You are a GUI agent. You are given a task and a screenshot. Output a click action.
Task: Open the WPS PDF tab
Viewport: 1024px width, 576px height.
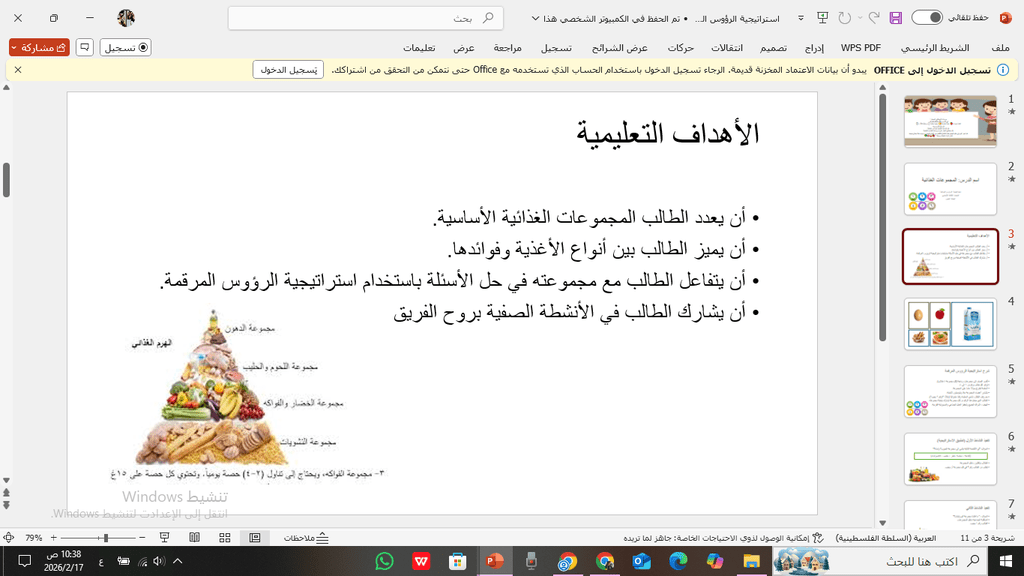click(861, 48)
